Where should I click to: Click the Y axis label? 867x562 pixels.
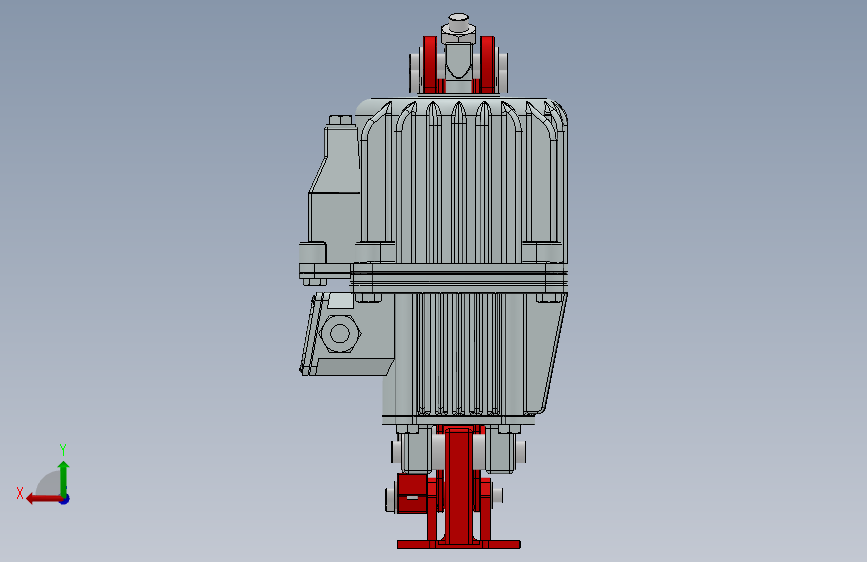pos(63,449)
